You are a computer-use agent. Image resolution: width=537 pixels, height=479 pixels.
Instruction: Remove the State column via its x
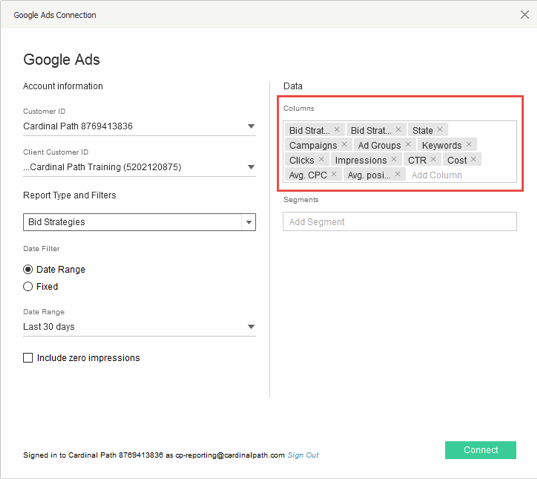tap(440, 129)
